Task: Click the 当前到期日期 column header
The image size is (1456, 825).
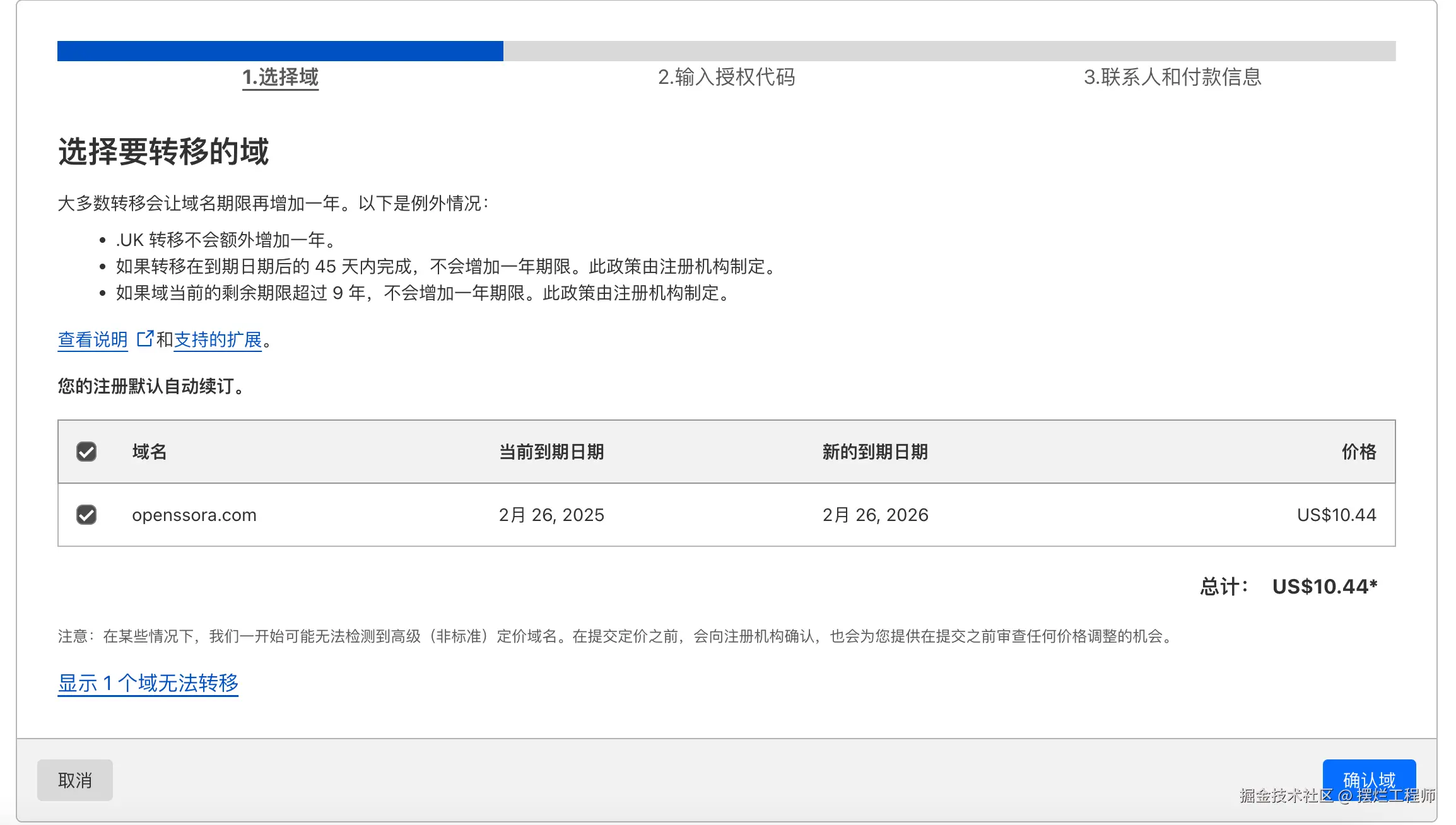Action: click(551, 452)
